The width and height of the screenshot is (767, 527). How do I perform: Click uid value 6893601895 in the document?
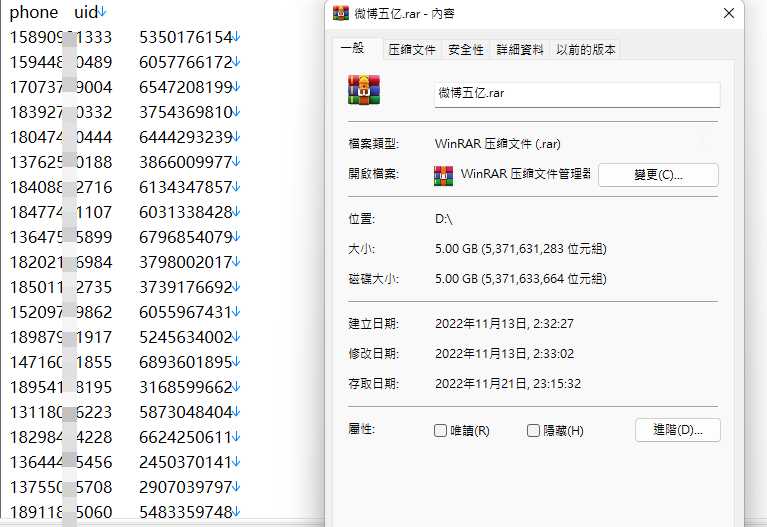[x=185, y=362]
